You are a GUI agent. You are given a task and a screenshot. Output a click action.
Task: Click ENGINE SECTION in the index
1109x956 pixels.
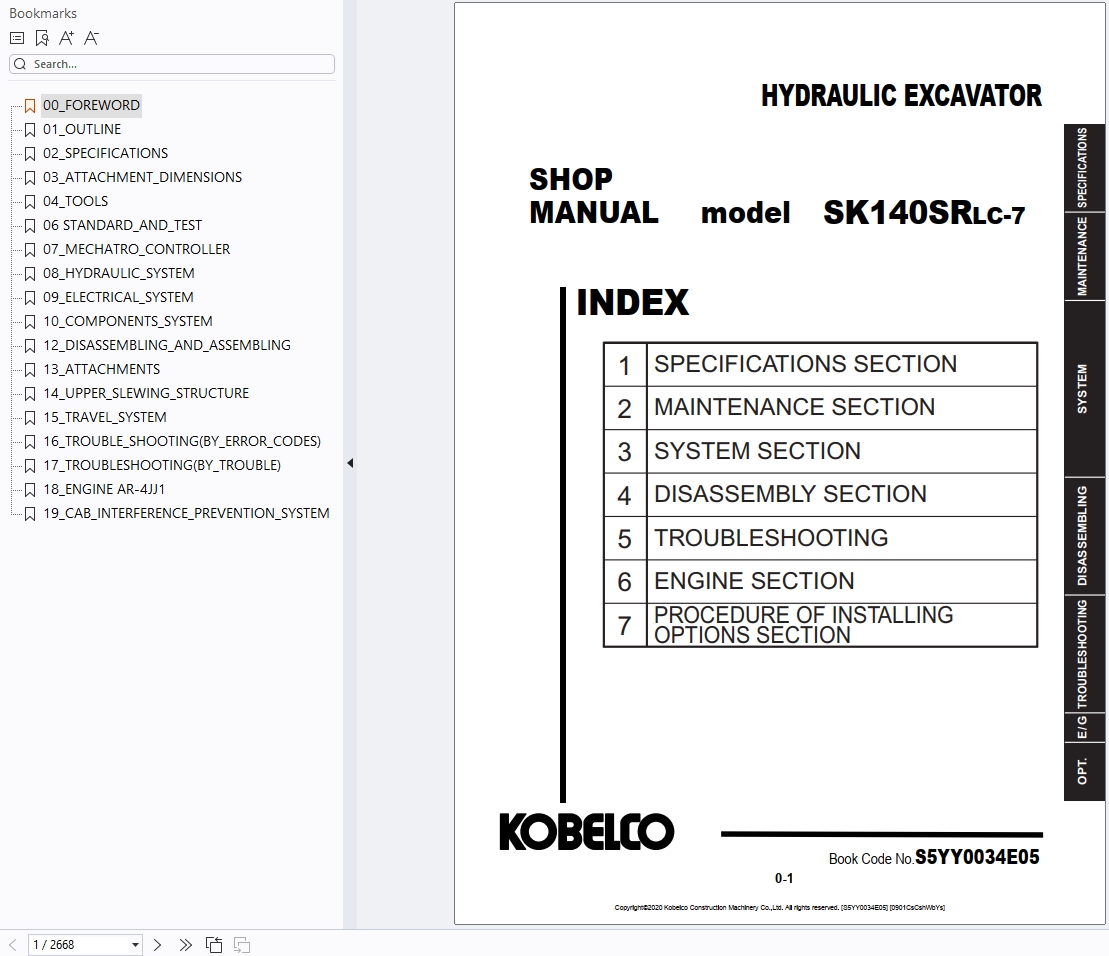coord(754,581)
